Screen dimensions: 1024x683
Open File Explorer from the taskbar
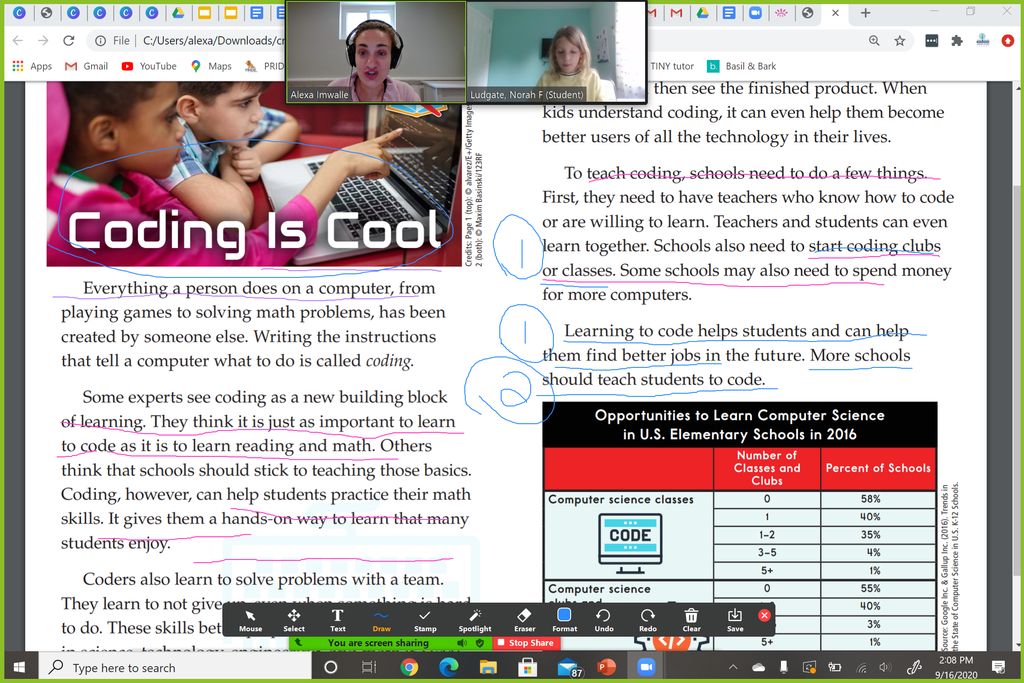pyautogui.click(x=488, y=667)
